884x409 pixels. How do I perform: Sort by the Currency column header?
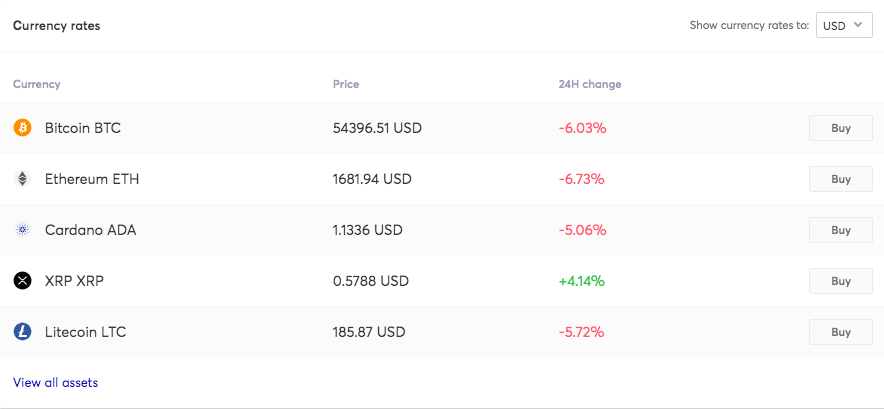tap(37, 84)
